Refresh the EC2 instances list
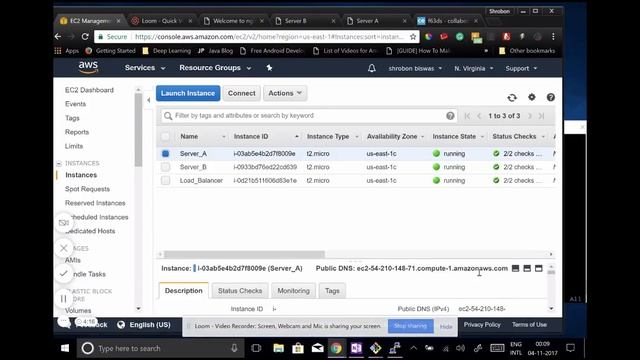640x360 pixels. [512, 98]
